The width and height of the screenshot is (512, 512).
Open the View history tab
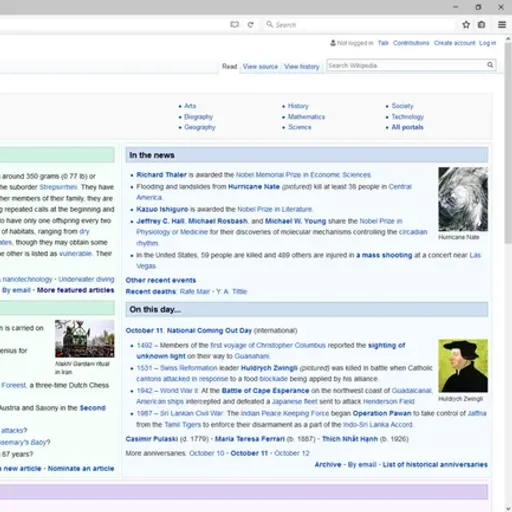point(302,66)
